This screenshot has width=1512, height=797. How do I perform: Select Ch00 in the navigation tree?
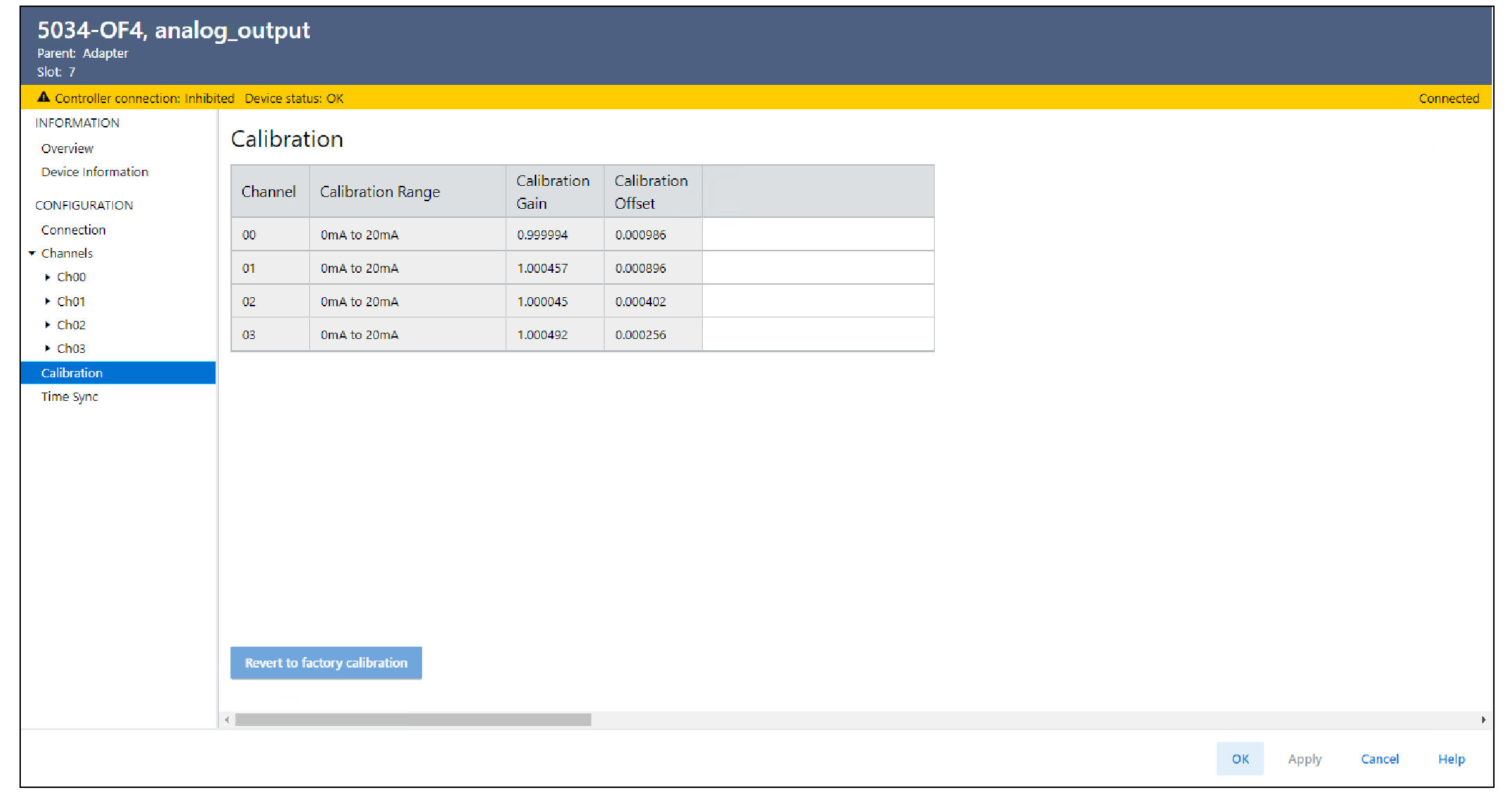pos(71,277)
